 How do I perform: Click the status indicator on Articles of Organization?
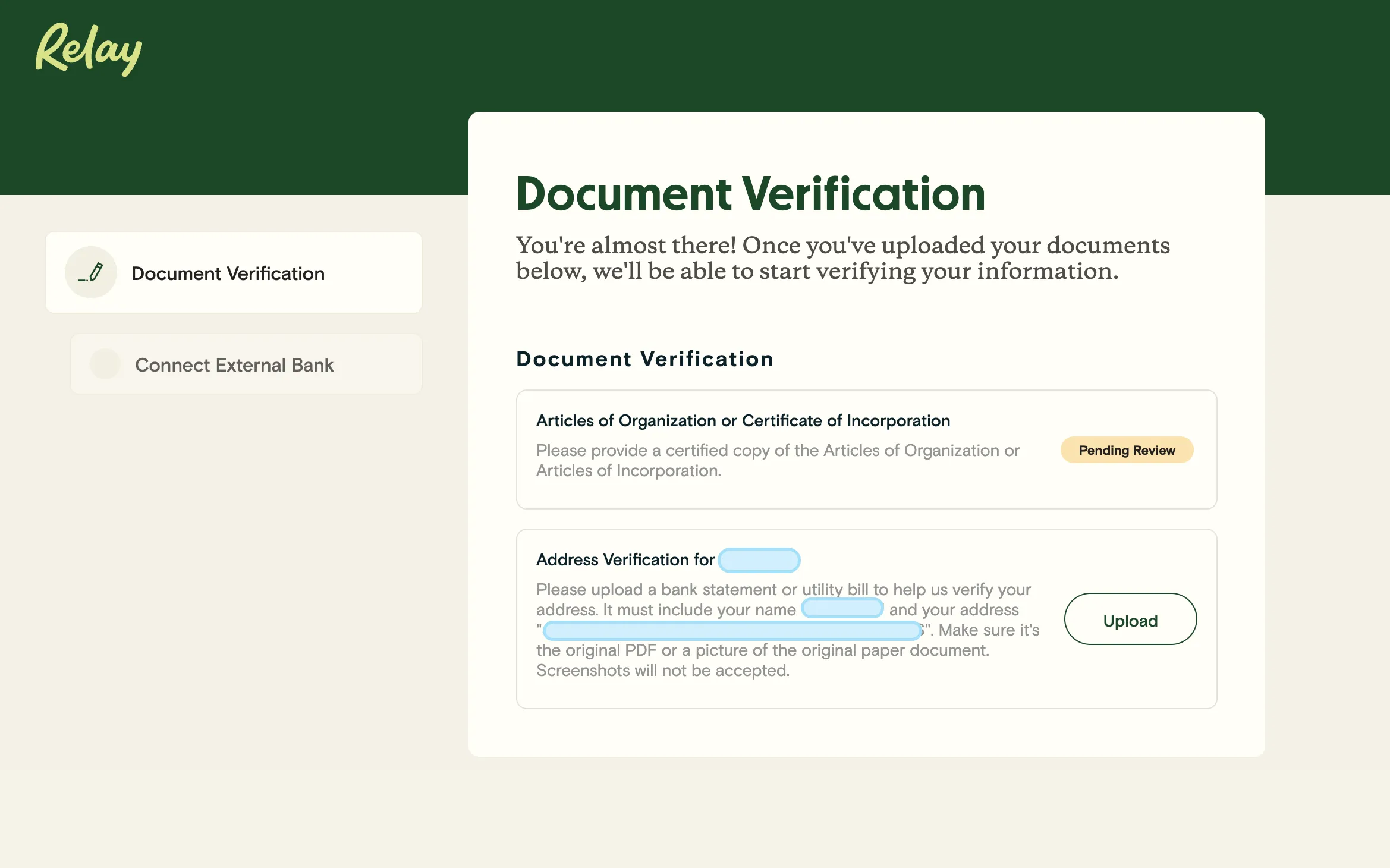click(1127, 450)
